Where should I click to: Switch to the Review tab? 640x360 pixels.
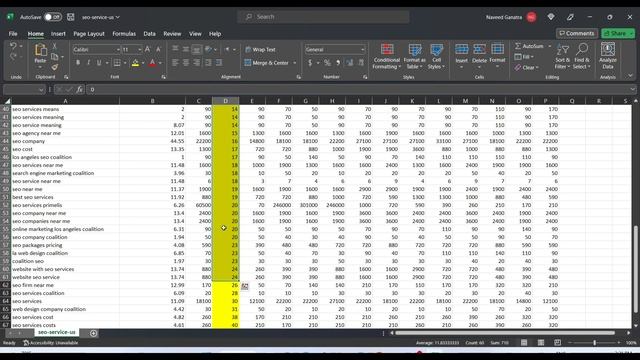coord(172,34)
